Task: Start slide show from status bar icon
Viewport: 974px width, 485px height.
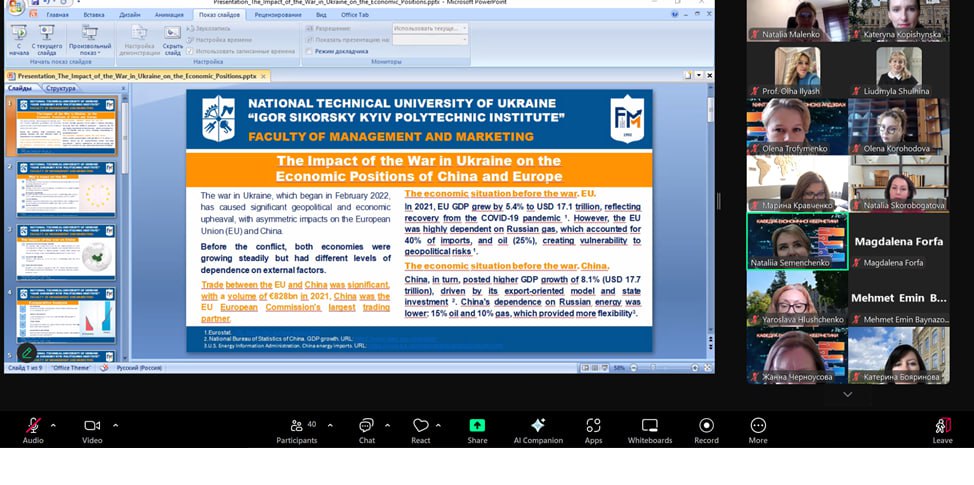Action: point(604,368)
